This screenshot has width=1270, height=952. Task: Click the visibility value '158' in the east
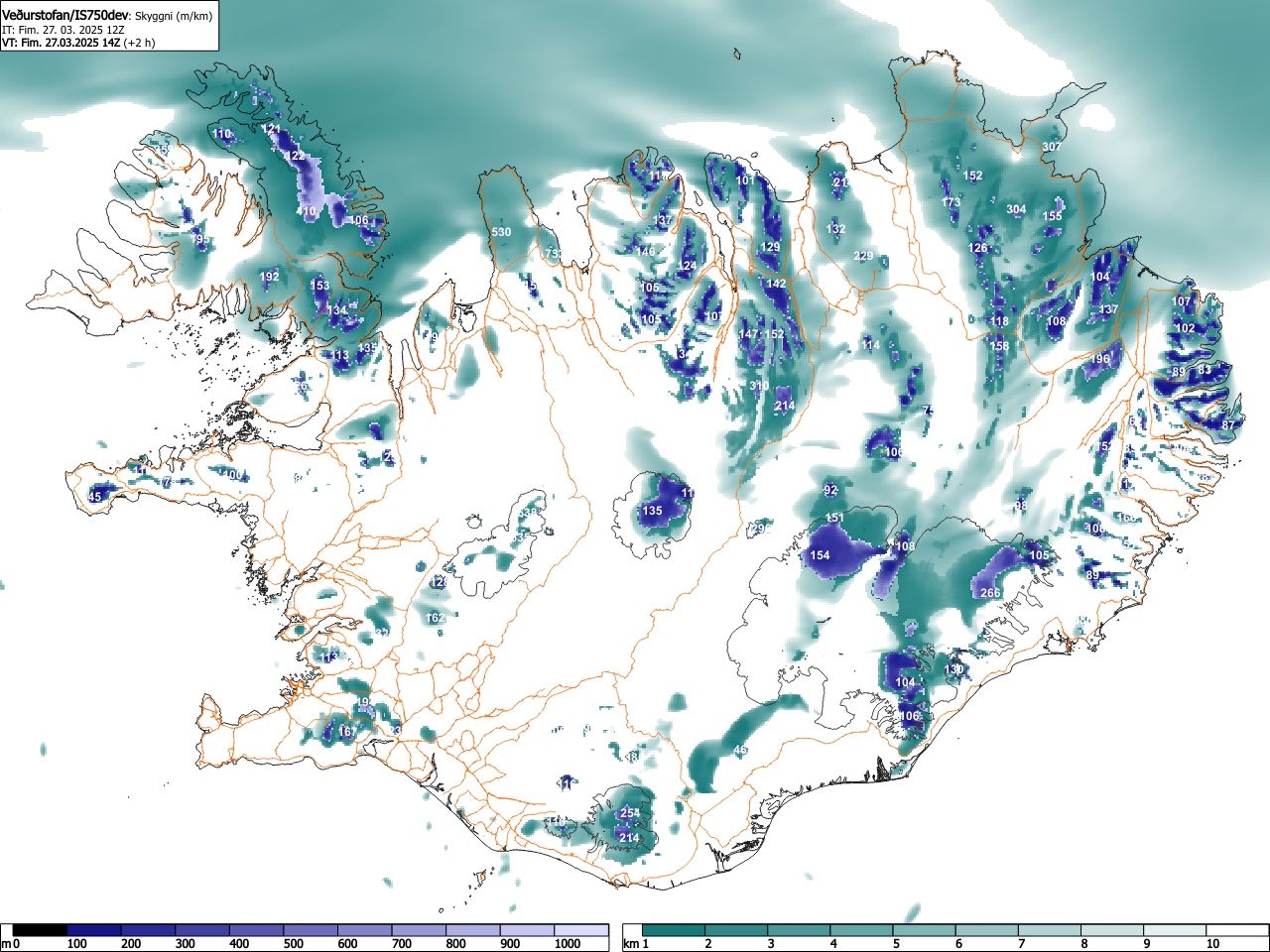pos(999,346)
